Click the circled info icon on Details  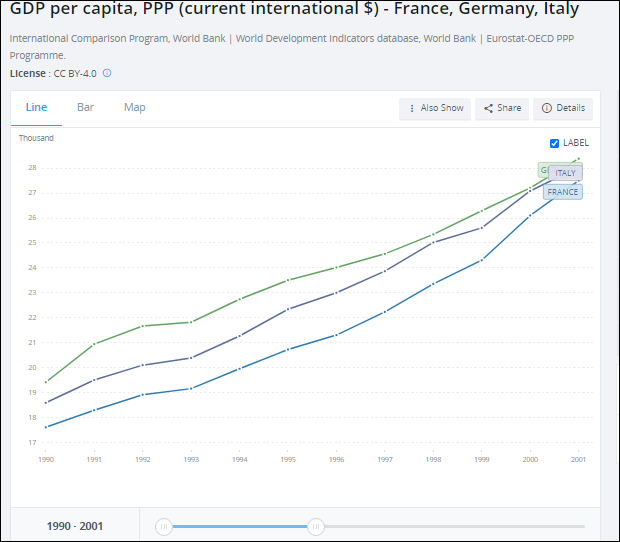(547, 108)
